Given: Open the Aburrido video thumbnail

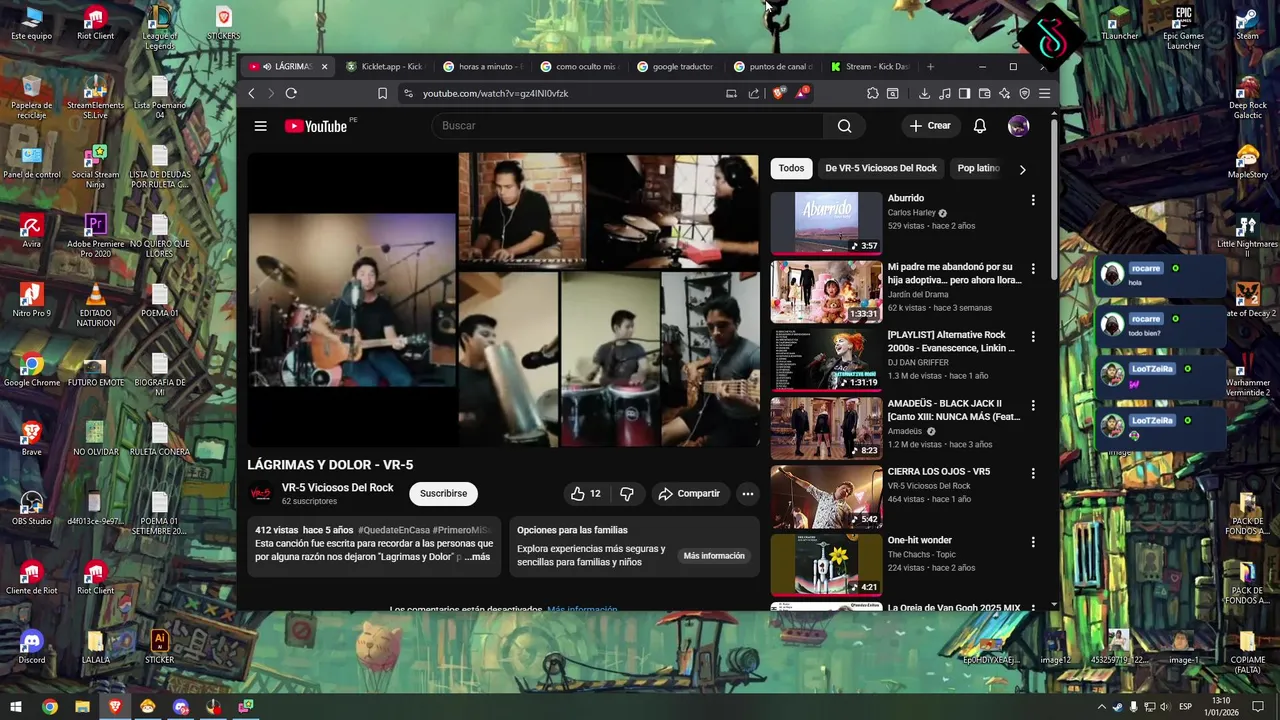Looking at the screenshot, I should tap(826, 223).
